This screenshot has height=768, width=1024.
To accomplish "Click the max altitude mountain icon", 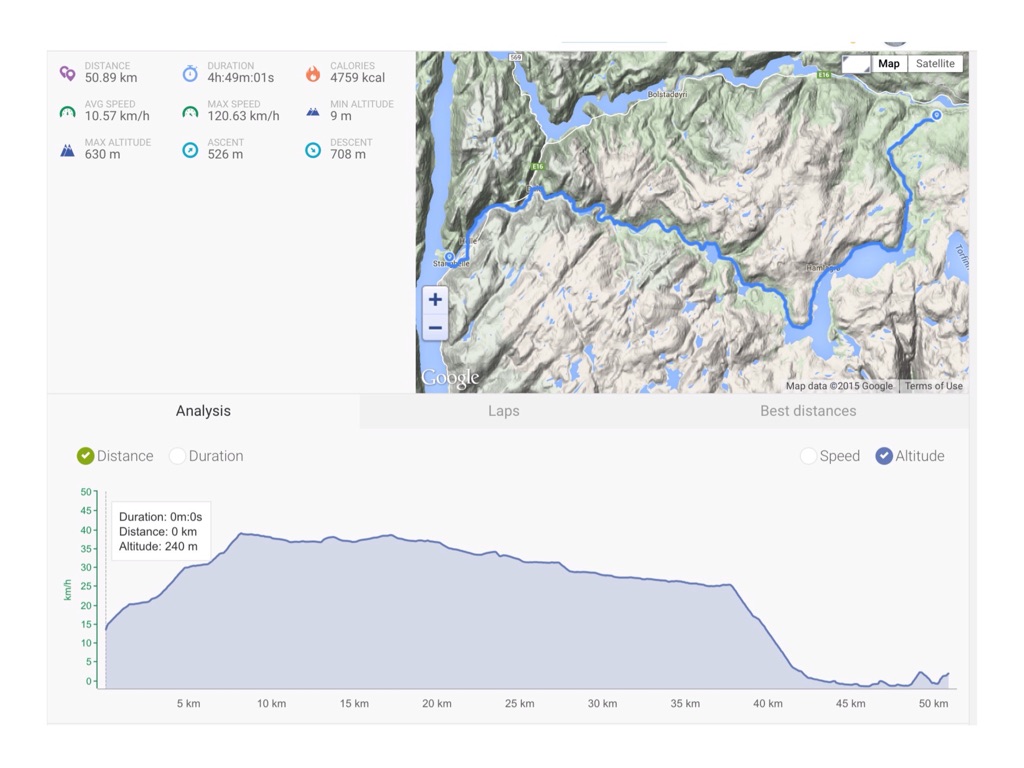I will point(67,151).
